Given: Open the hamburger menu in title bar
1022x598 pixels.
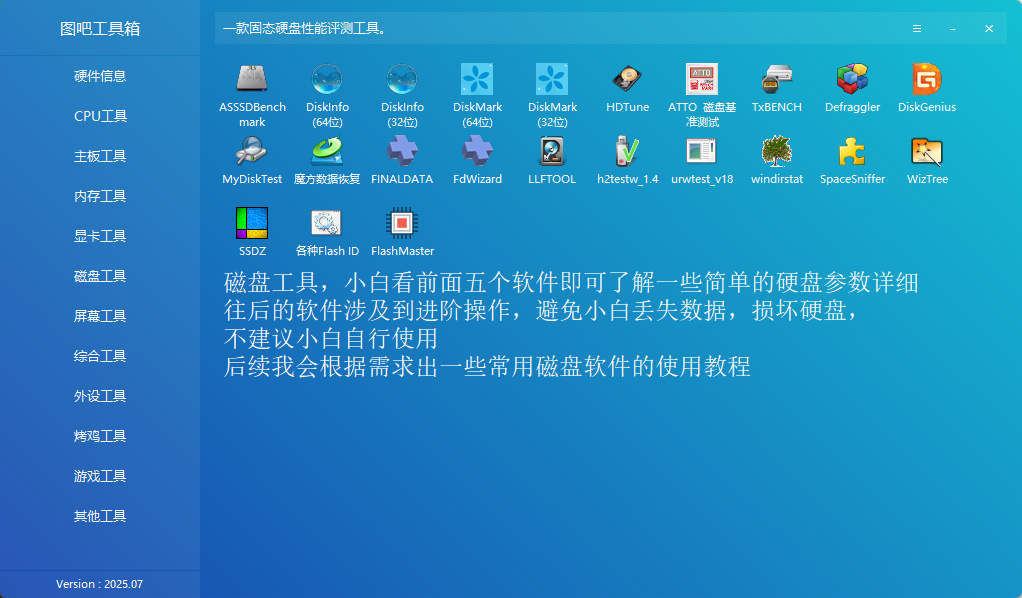Looking at the screenshot, I should (x=916, y=29).
